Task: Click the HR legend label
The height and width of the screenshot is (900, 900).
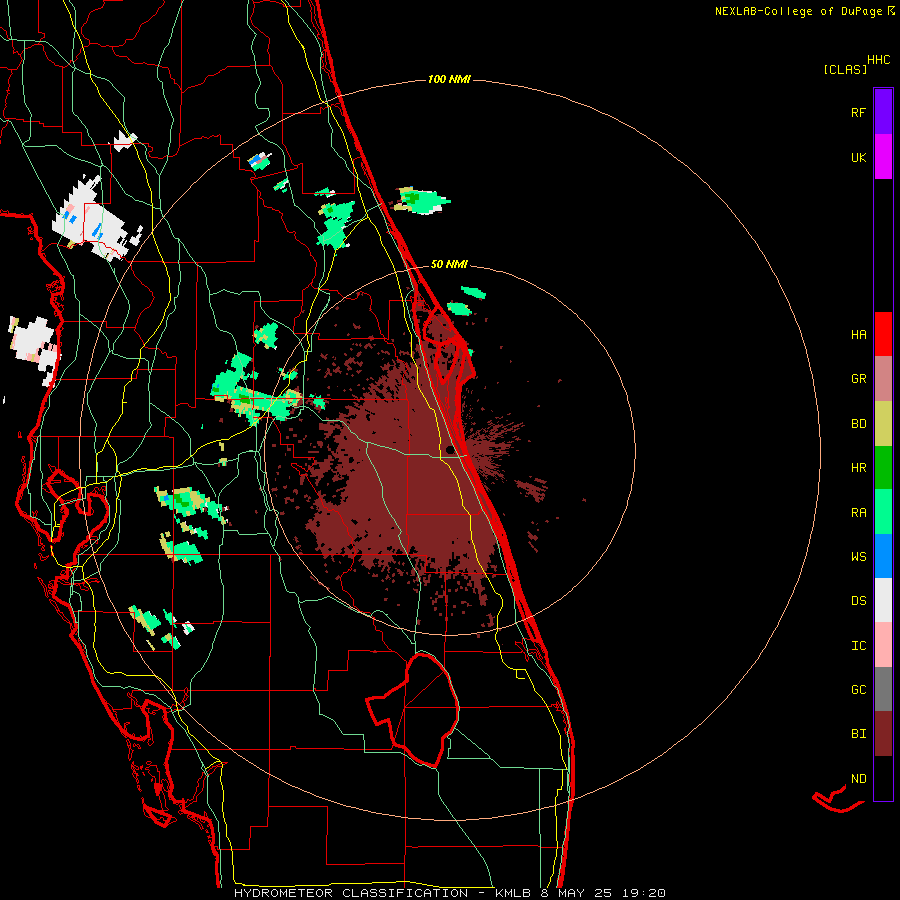Action: click(858, 468)
